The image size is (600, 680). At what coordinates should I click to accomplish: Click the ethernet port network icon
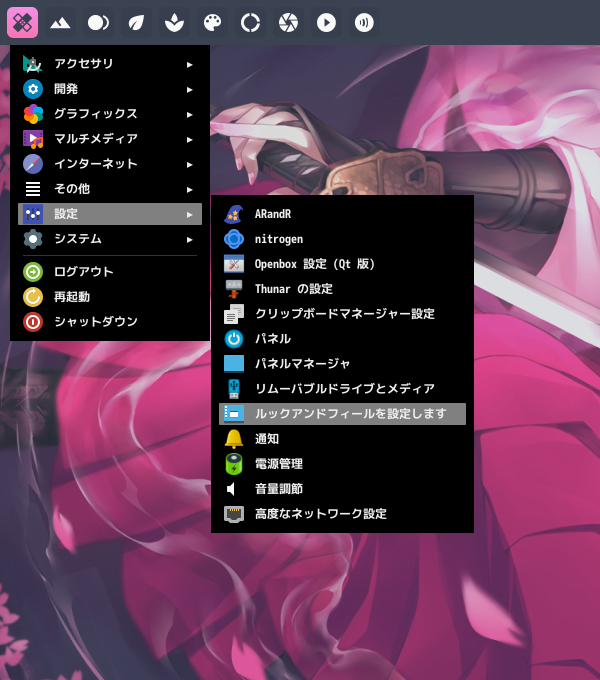click(x=234, y=514)
